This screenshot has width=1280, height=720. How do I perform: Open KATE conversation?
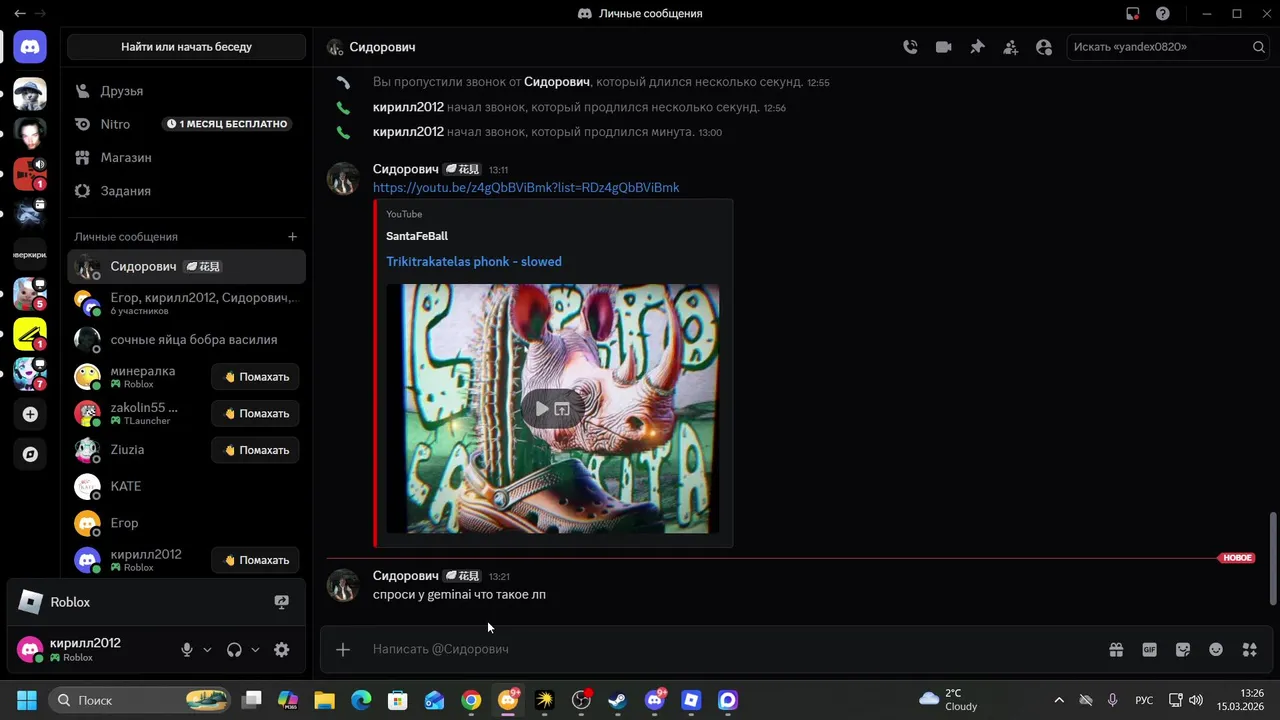click(x=186, y=487)
